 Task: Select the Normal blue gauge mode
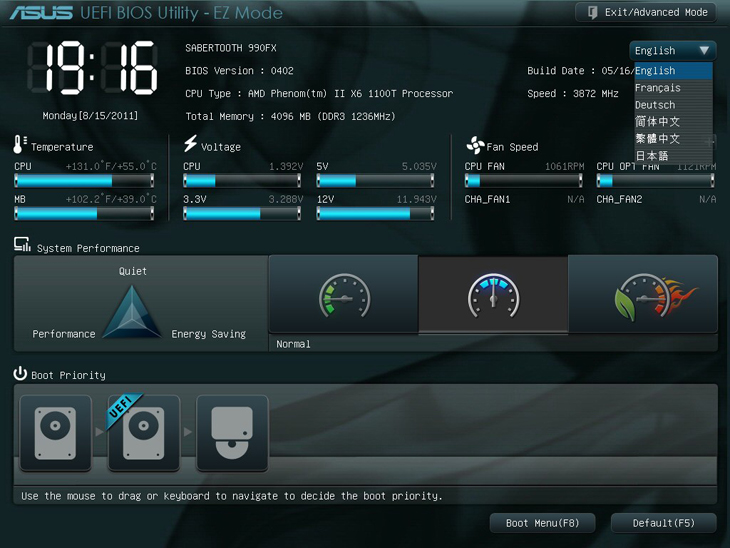click(493, 296)
